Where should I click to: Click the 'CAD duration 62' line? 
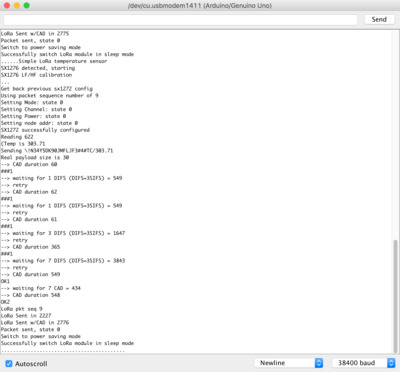click(x=29, y=192)
